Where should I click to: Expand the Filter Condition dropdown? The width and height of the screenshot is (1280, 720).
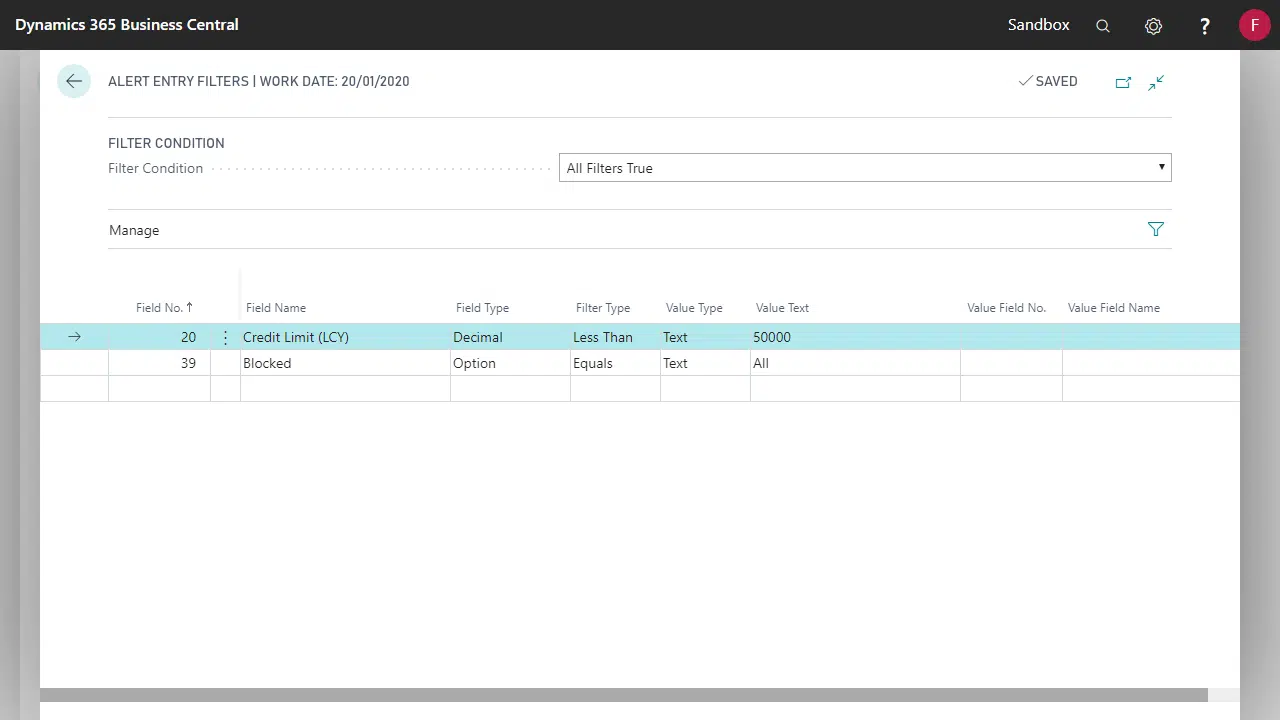click(x=864, y=168)
